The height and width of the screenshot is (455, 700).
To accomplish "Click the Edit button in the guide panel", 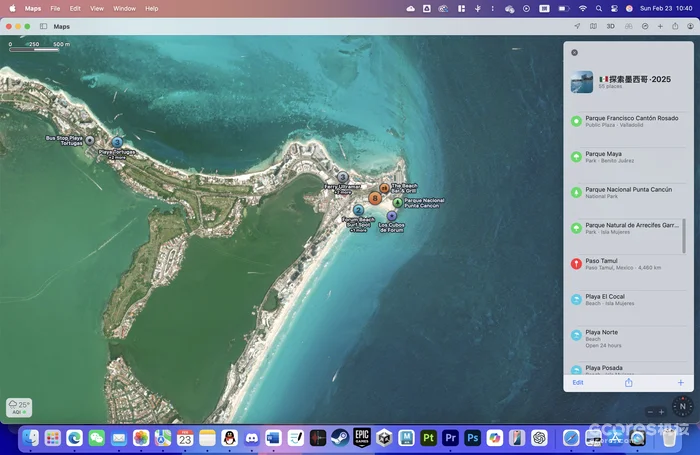I will click(x=578, y=382).
